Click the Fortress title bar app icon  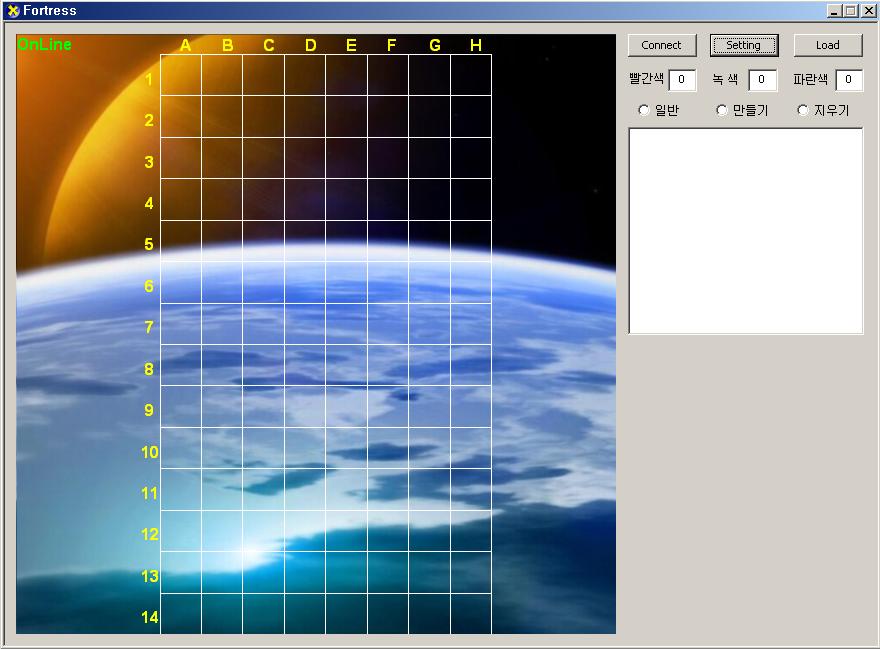(x=13, y=11)
